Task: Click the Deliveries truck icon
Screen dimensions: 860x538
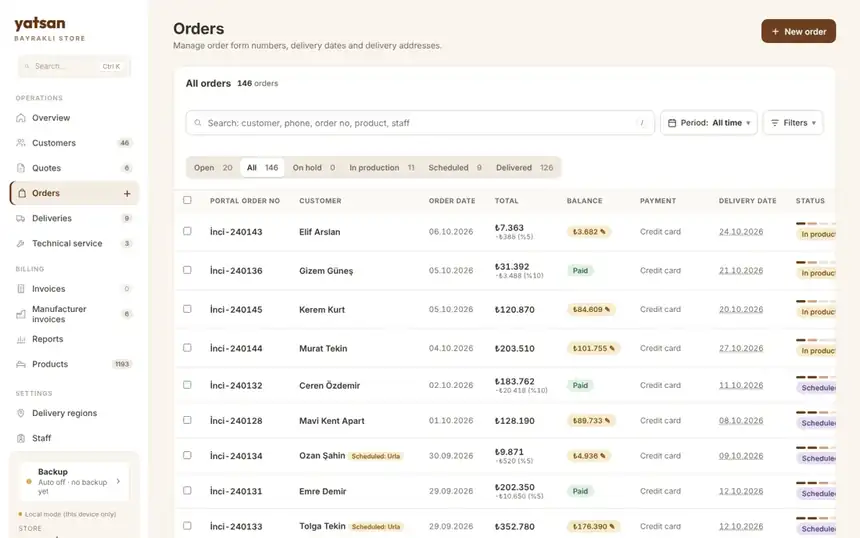Action: click(21, 218)
